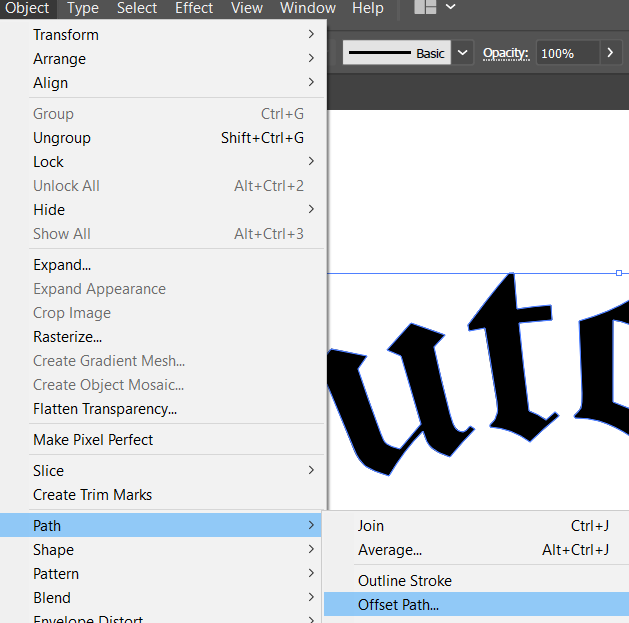Open the Basic brush definition dropdown

(463, 53)
